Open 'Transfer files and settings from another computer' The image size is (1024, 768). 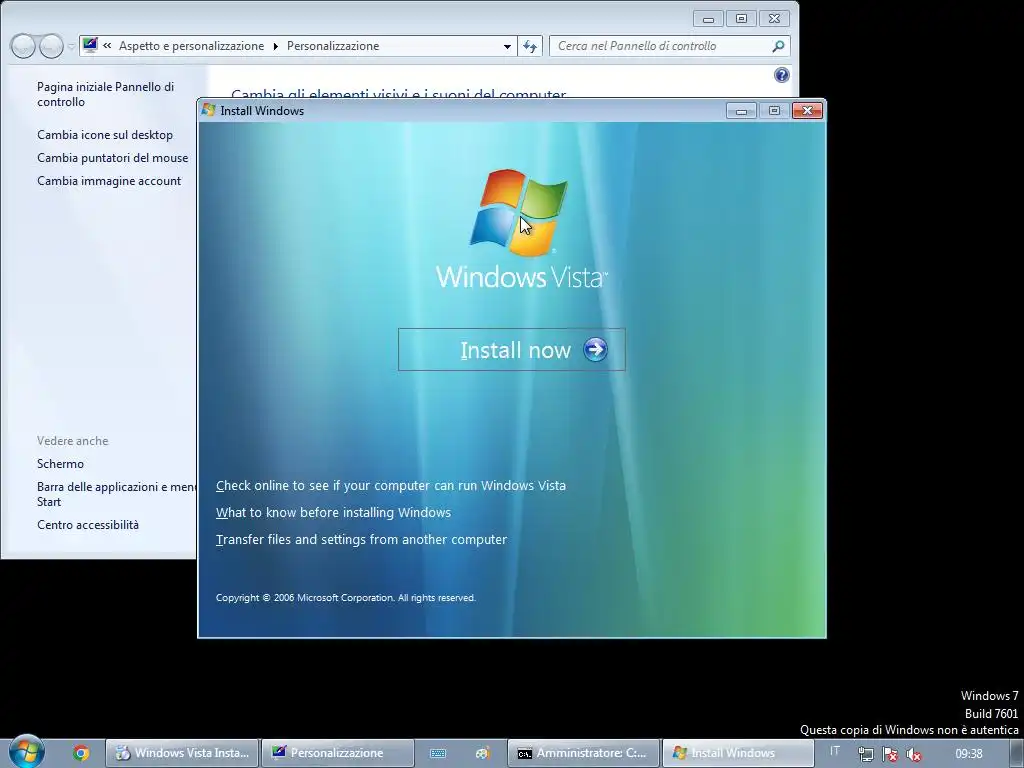point(361,539)
